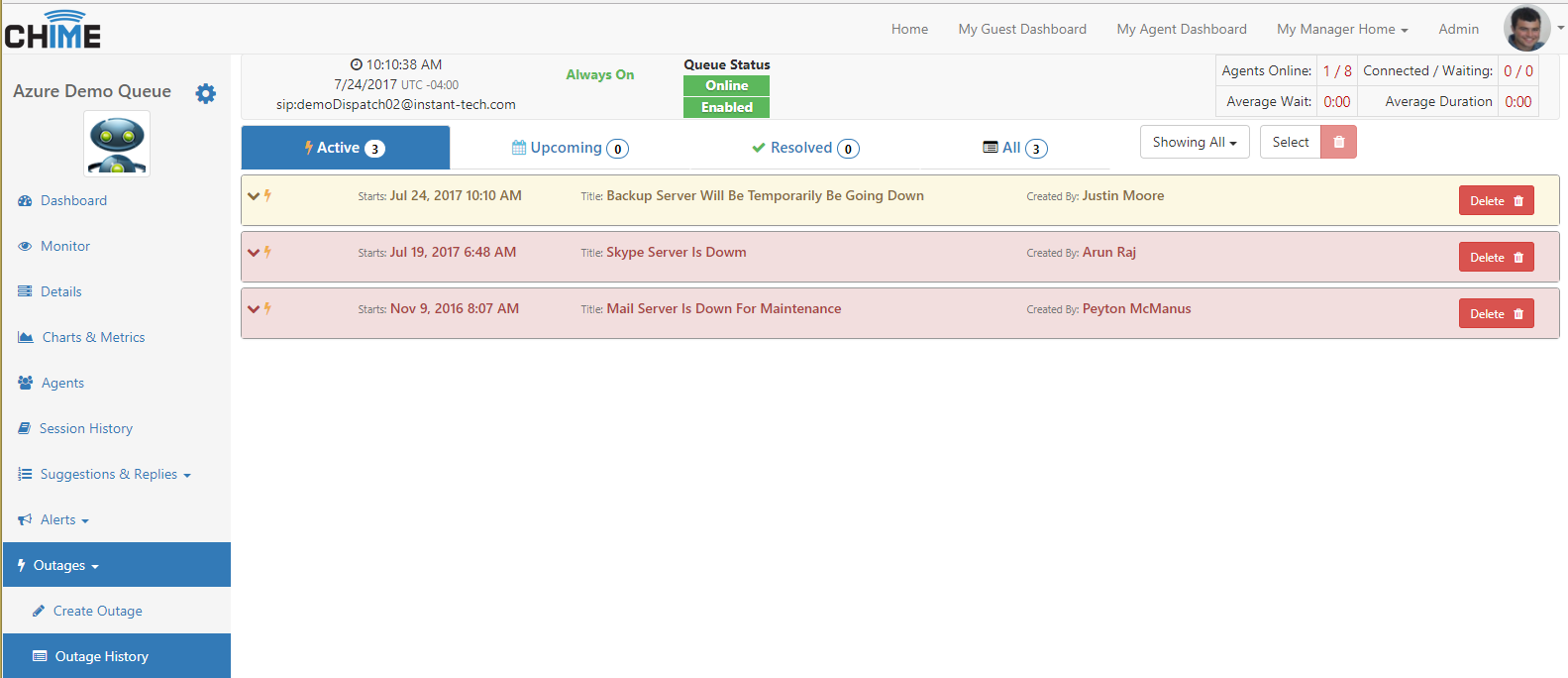Click the Details list icon in sidebar
Screen dimensions: 1568x678
25,291
